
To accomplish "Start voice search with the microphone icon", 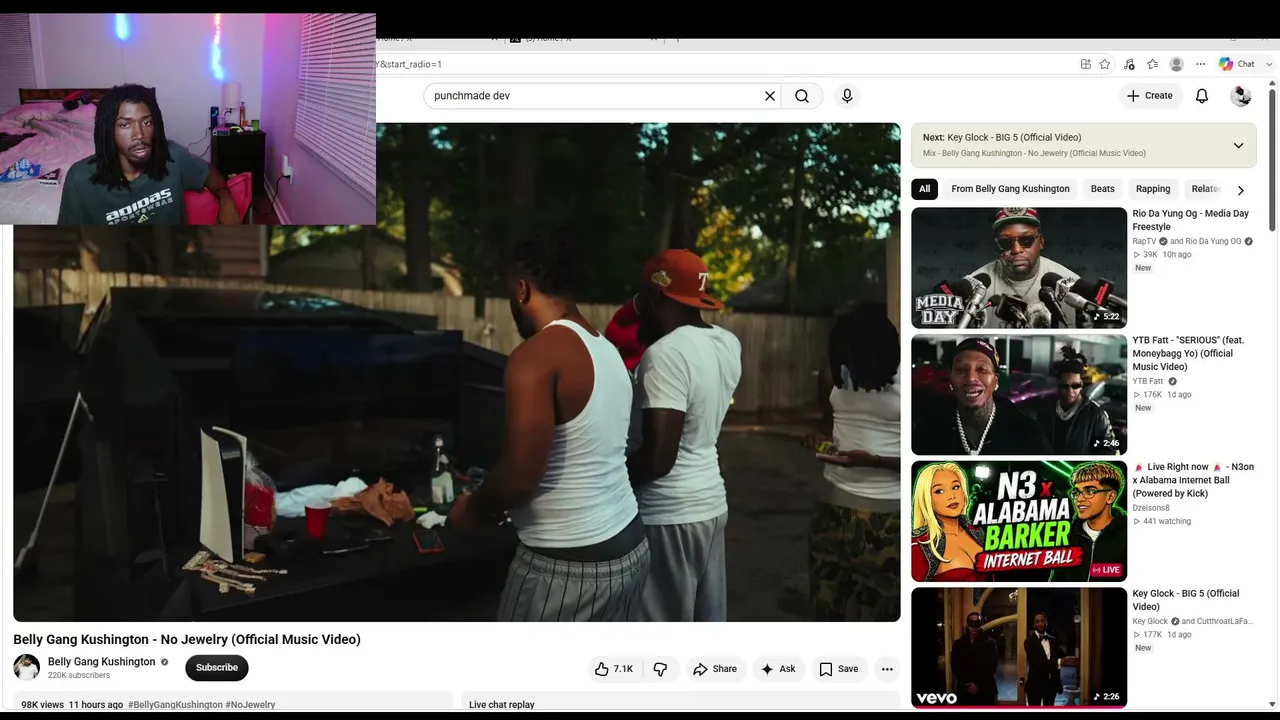I will (x=847, y=96).
